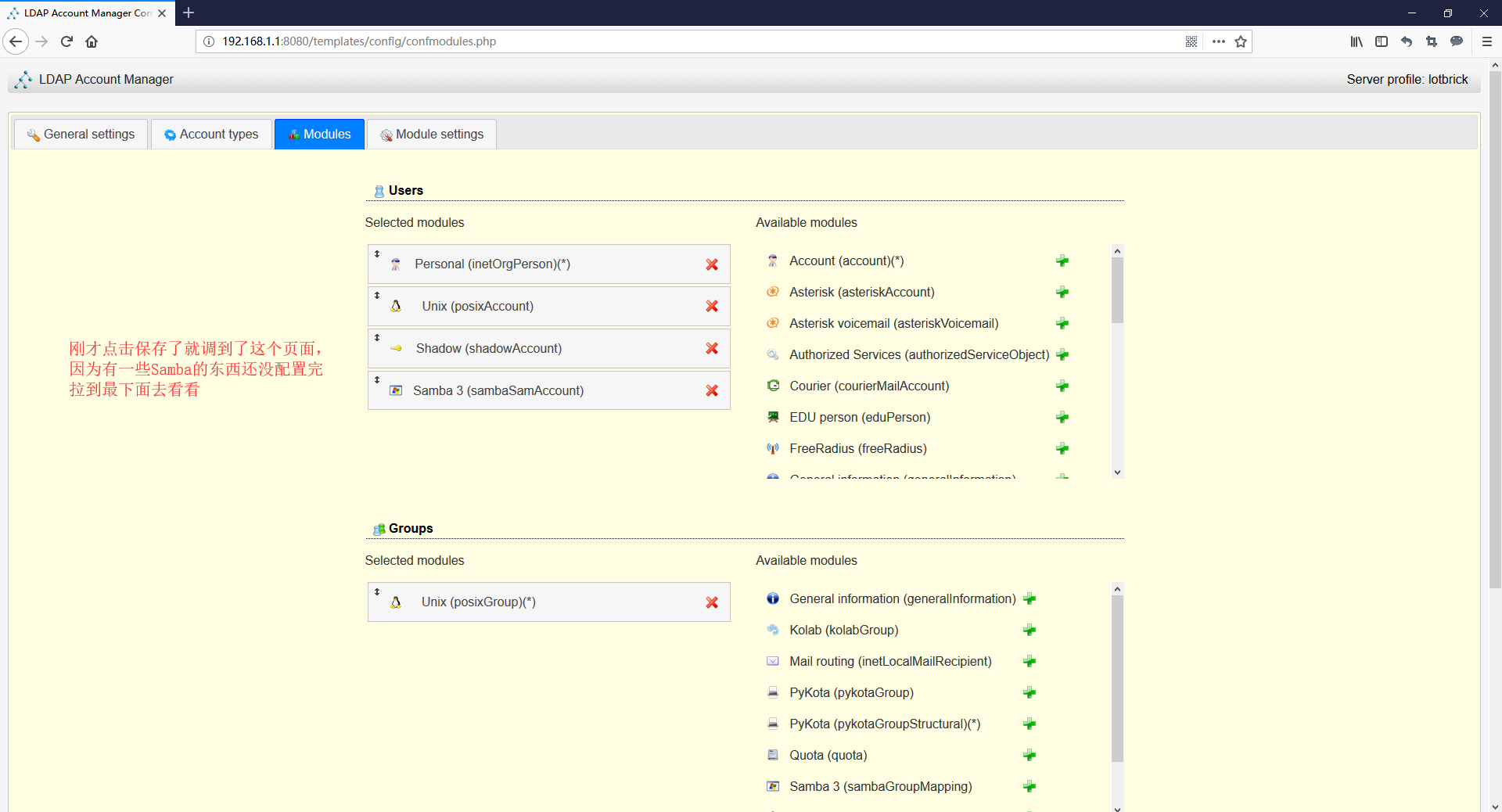Viewport: 1502px width, 812px height.
Task: Open page actions three-dot menu
Action: click(1219, 41)
